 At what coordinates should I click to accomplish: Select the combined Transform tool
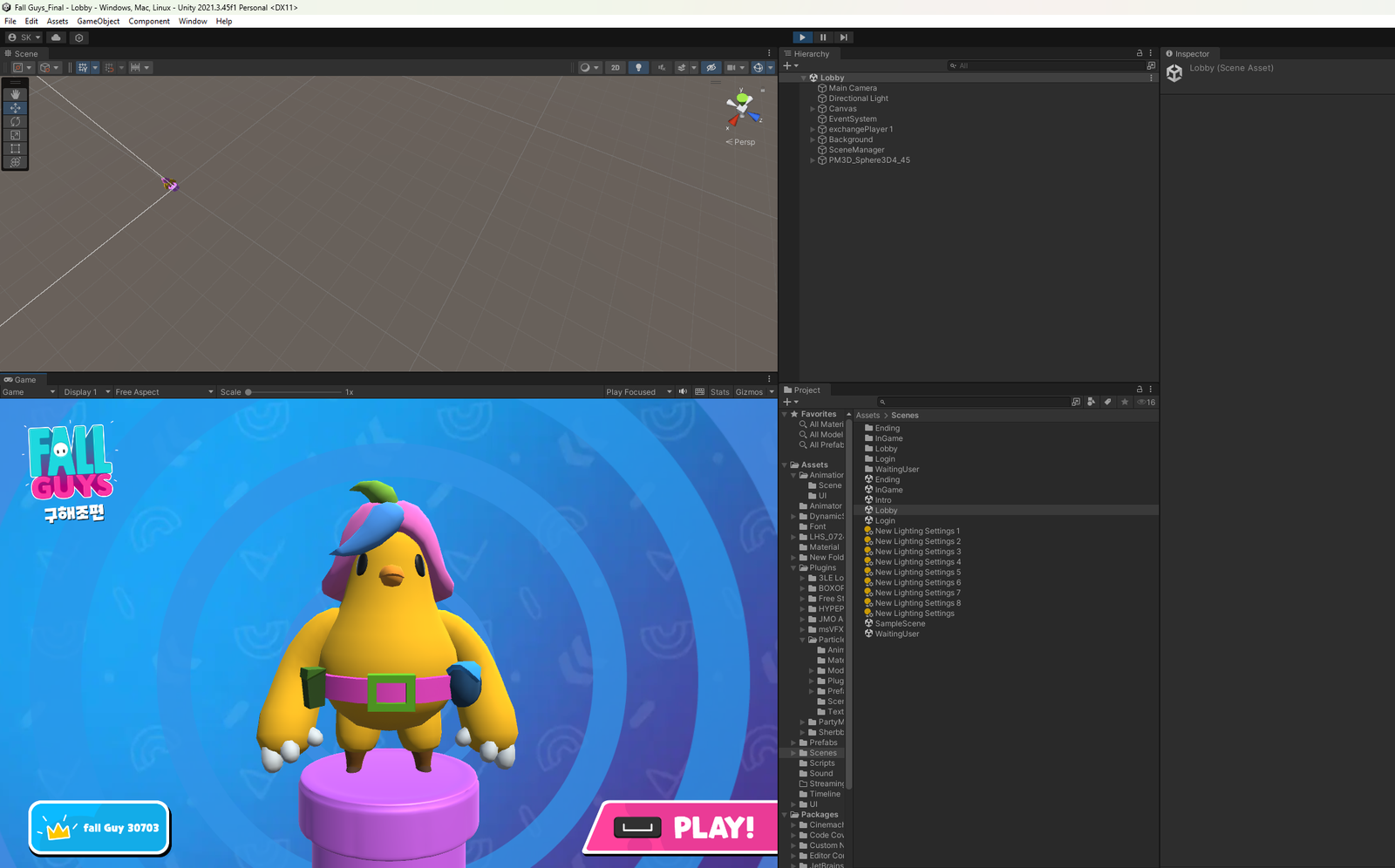15,162
